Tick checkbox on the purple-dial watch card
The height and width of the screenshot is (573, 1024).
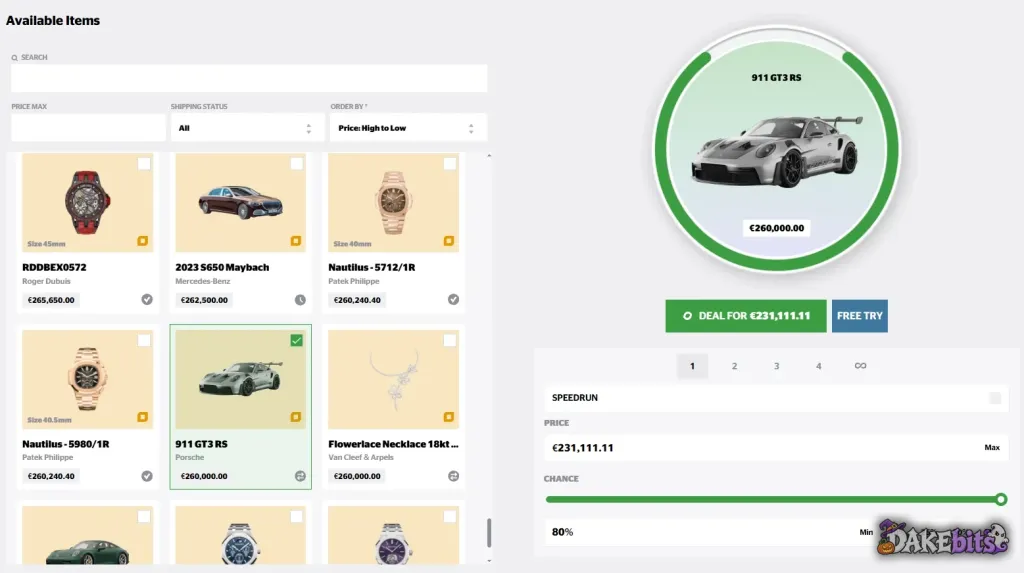449,517
